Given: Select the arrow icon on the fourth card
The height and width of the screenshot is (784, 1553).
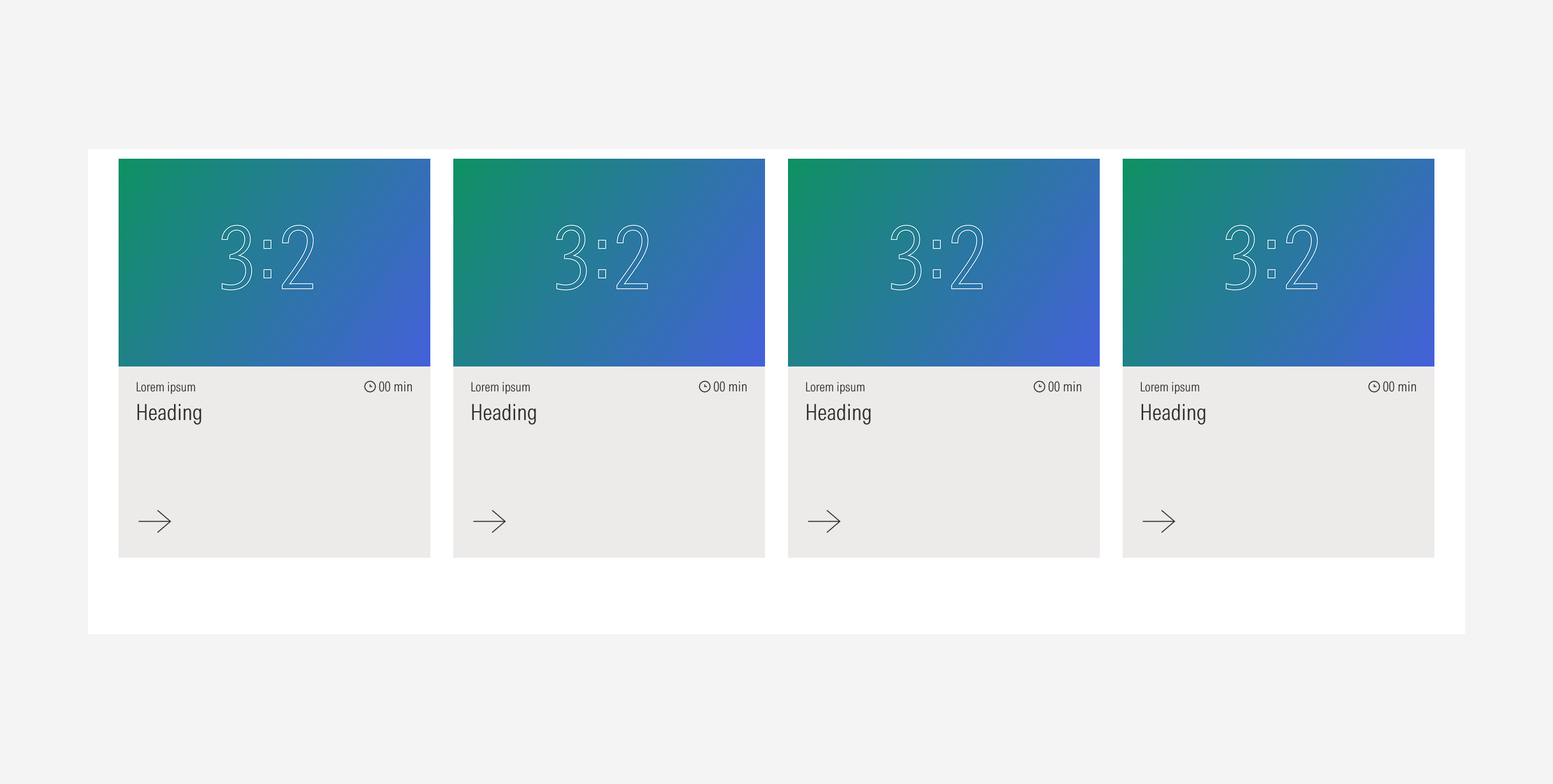Looking at the screenshot, I should [1160, 521].
